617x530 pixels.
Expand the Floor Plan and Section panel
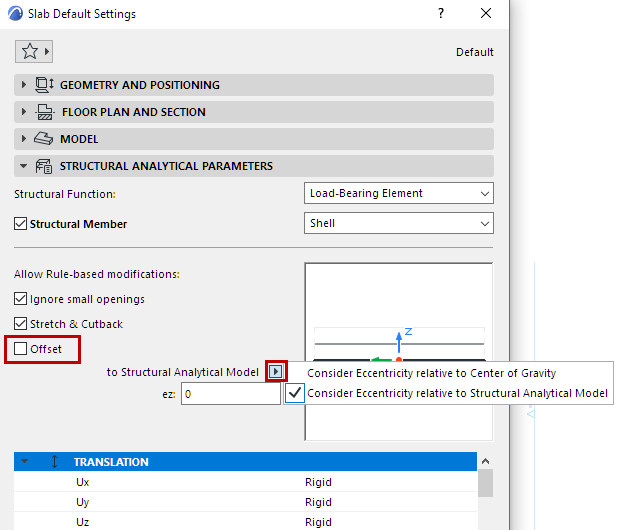click(x=24, y=112)
